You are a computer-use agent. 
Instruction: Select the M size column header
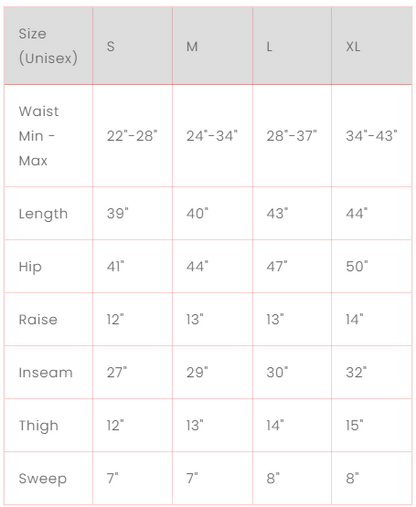click(x=212, y=46)
